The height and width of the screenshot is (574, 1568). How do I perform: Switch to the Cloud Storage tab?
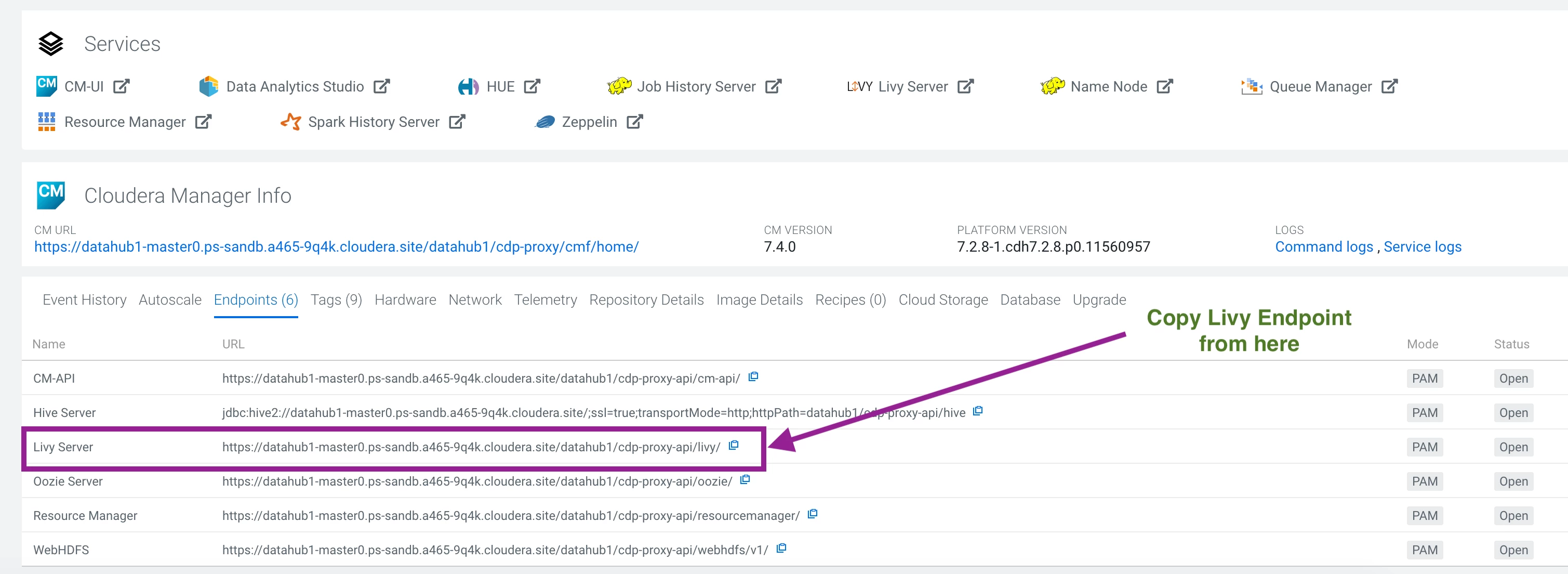pyautogui.click(x=943, y=300)
